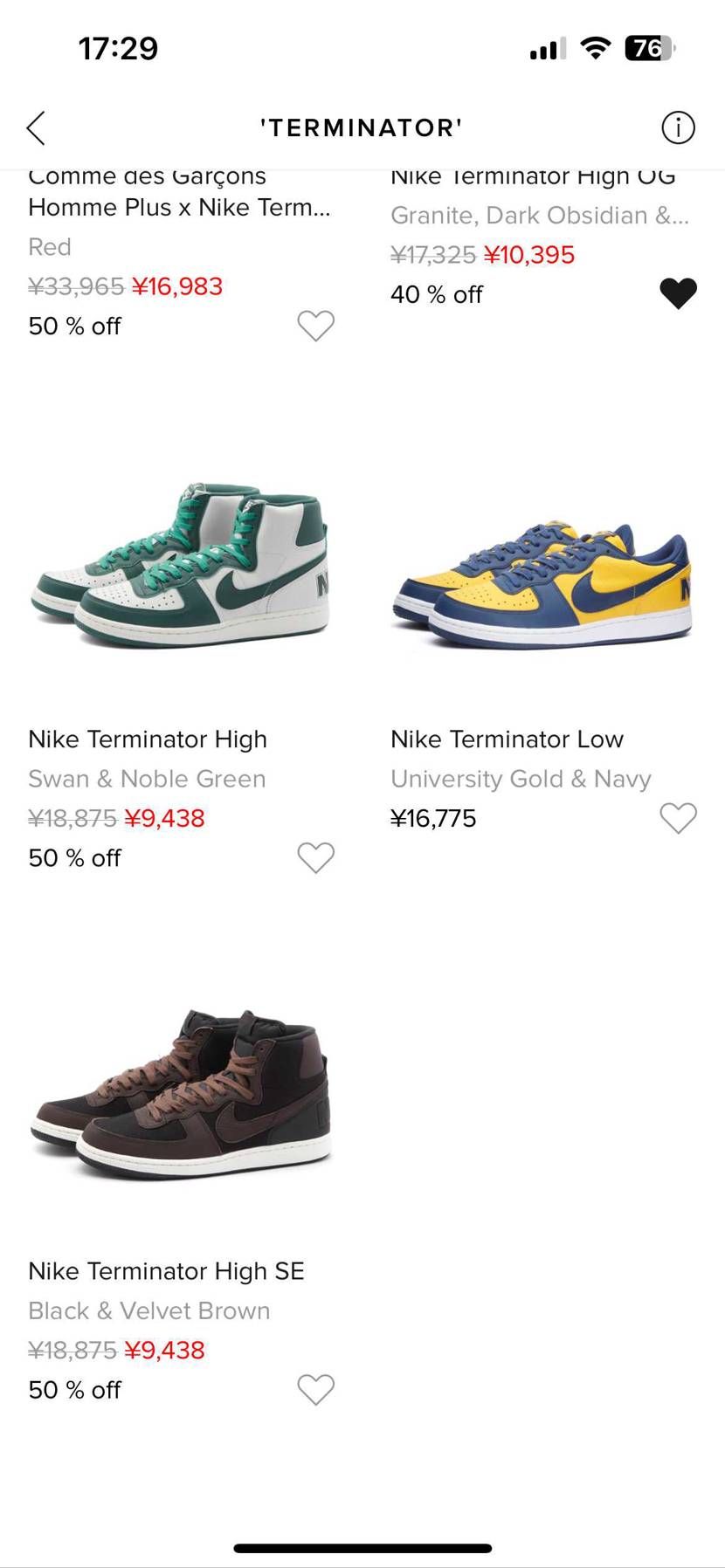Tap the ¥16,983 sale price
Image resolution: width=725 pixels, height=1568 pixels.
point(177,286)
